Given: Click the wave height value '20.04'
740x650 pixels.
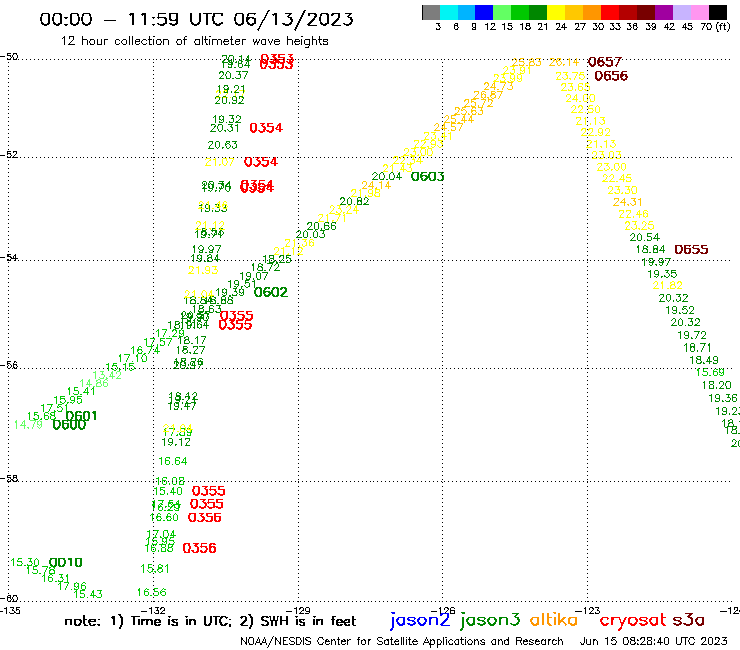Looking at the screenshot, I should (387, 177).
